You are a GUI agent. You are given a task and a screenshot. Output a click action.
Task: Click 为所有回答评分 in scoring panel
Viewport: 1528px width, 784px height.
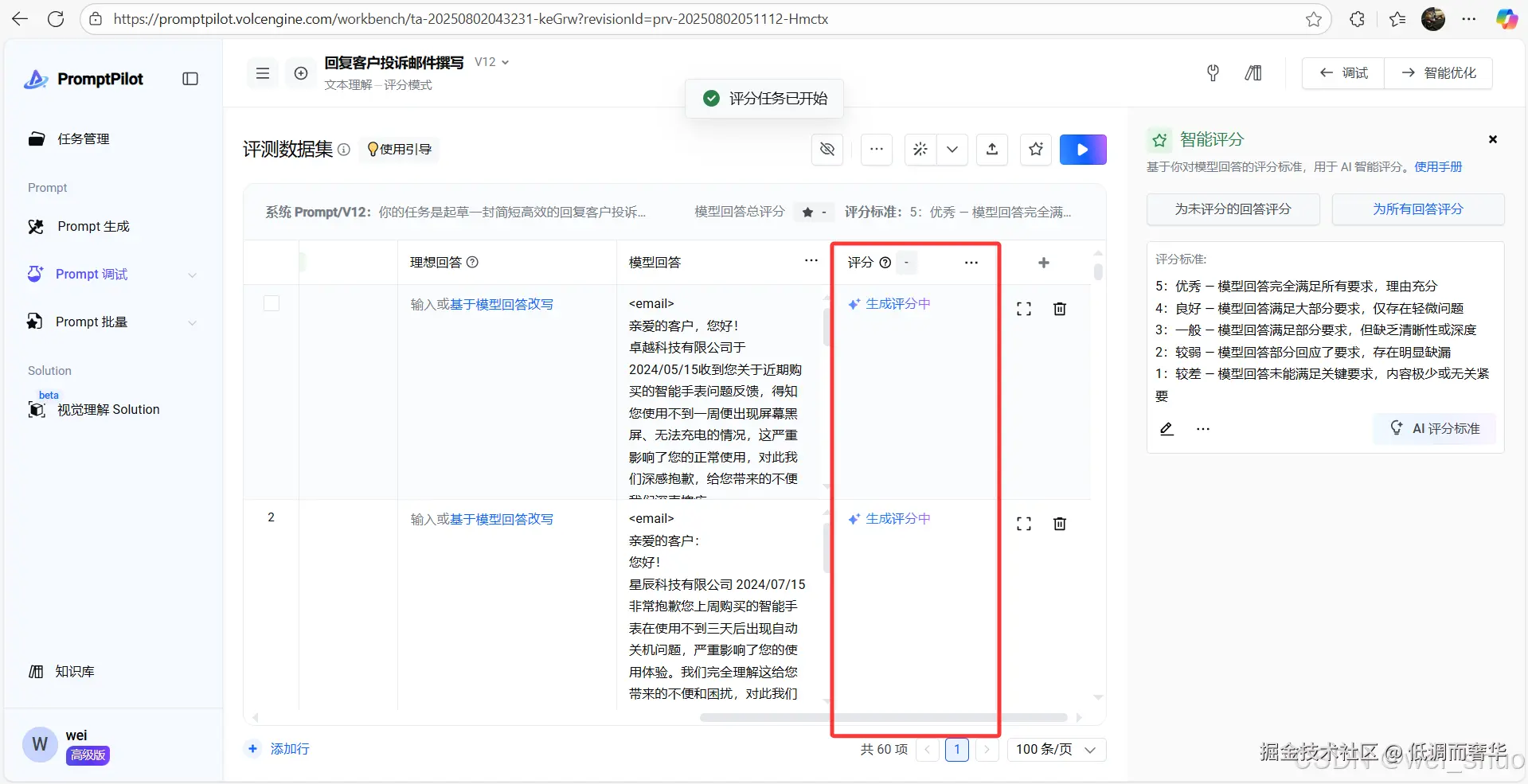pos(1418,209)
